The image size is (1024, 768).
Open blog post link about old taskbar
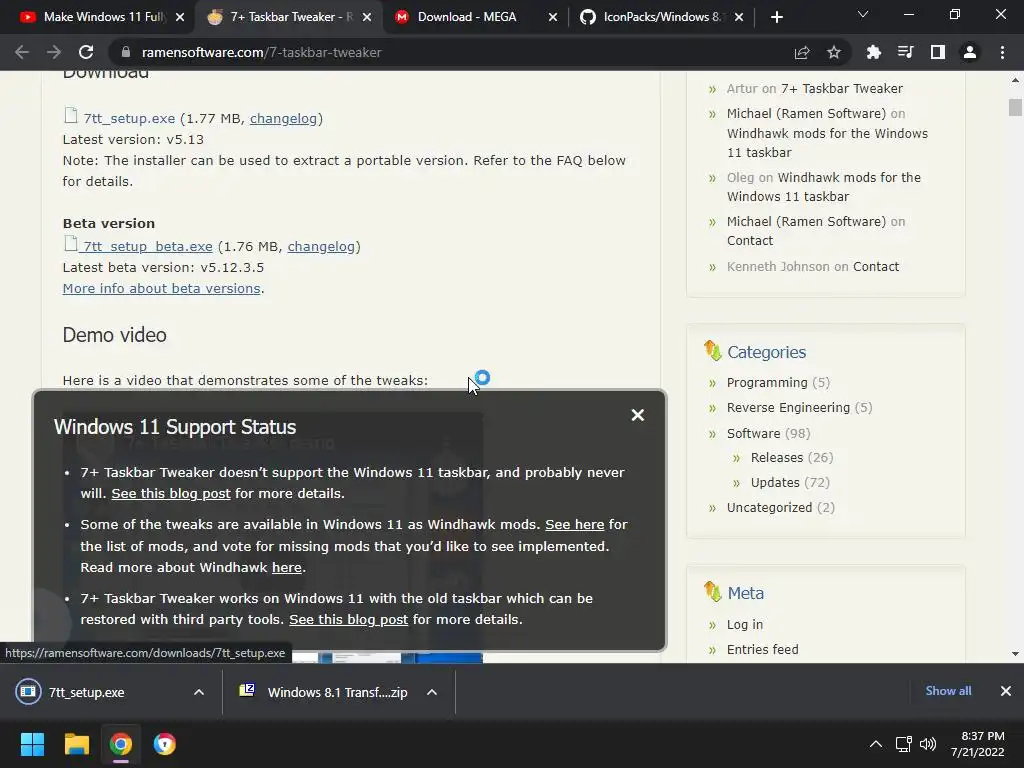(x=349, y=619)
